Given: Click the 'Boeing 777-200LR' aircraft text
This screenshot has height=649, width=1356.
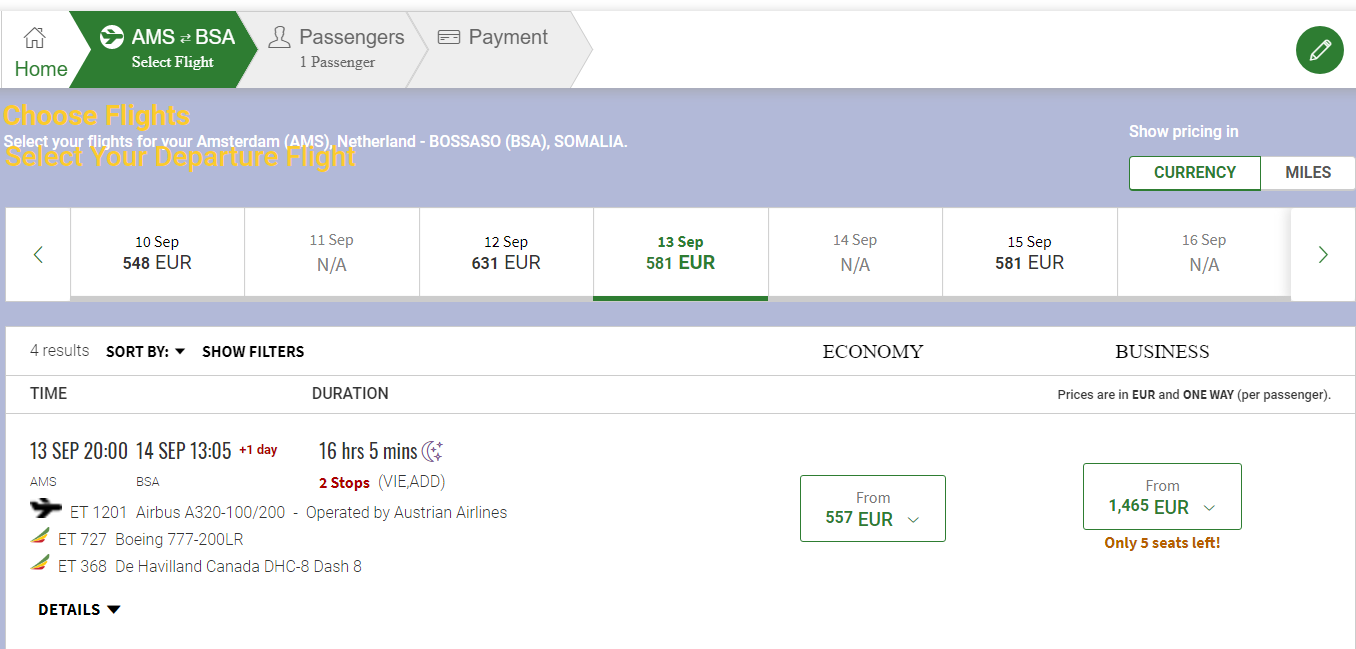Looking at the screenshot, I should 179,539.
